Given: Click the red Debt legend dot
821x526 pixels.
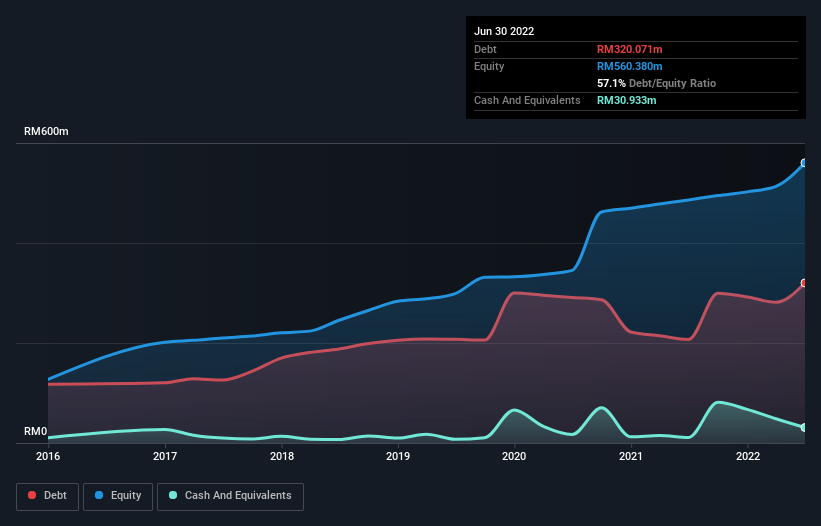Looking at the screenshot, I should 32,495.
